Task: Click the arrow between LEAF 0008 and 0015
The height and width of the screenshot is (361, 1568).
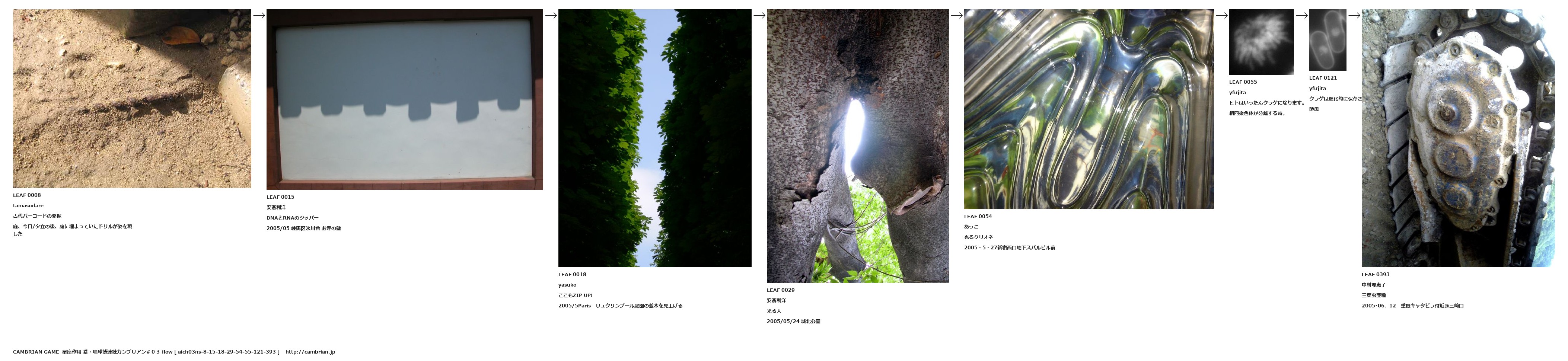Action: click(259, 15)
